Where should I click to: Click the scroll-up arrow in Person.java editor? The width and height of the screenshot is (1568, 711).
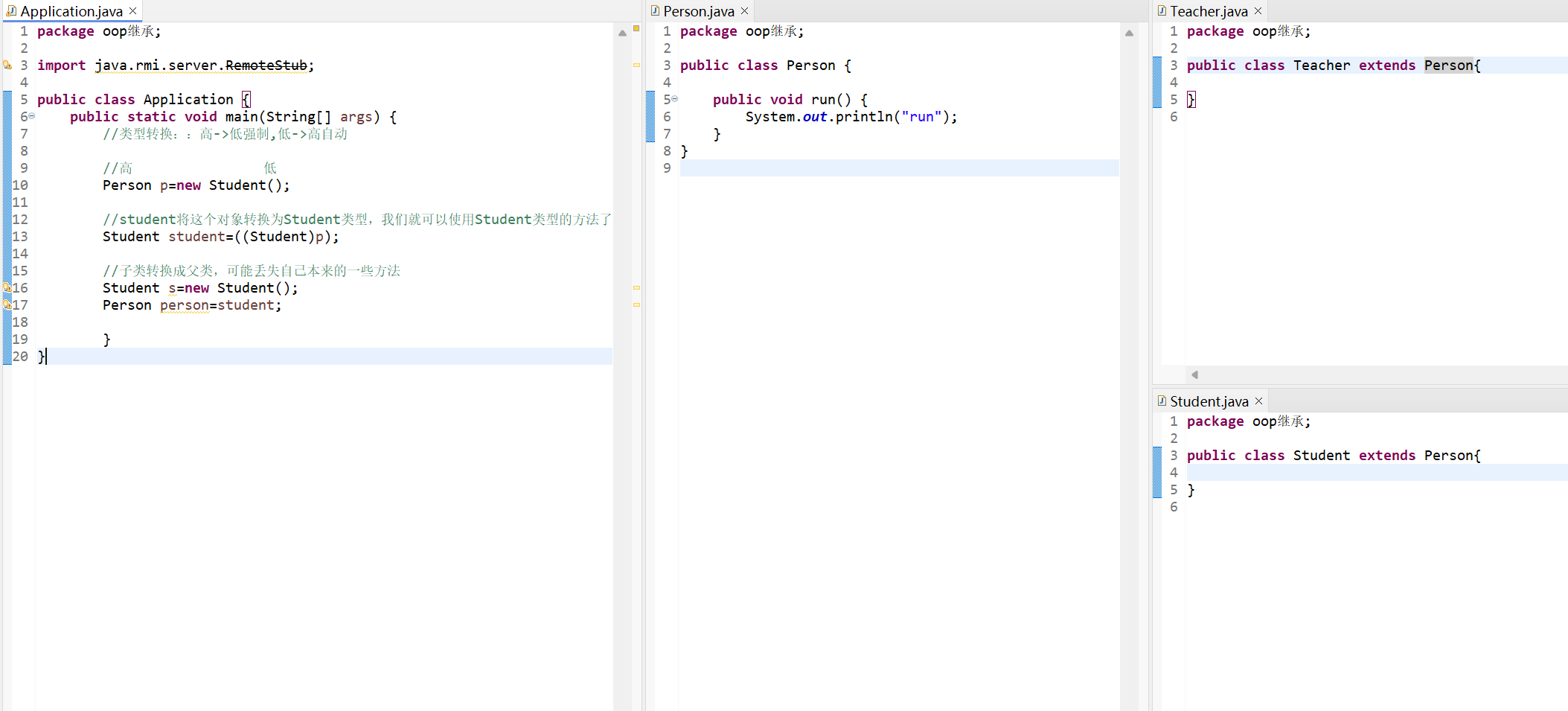click(x=1129, y=33)
